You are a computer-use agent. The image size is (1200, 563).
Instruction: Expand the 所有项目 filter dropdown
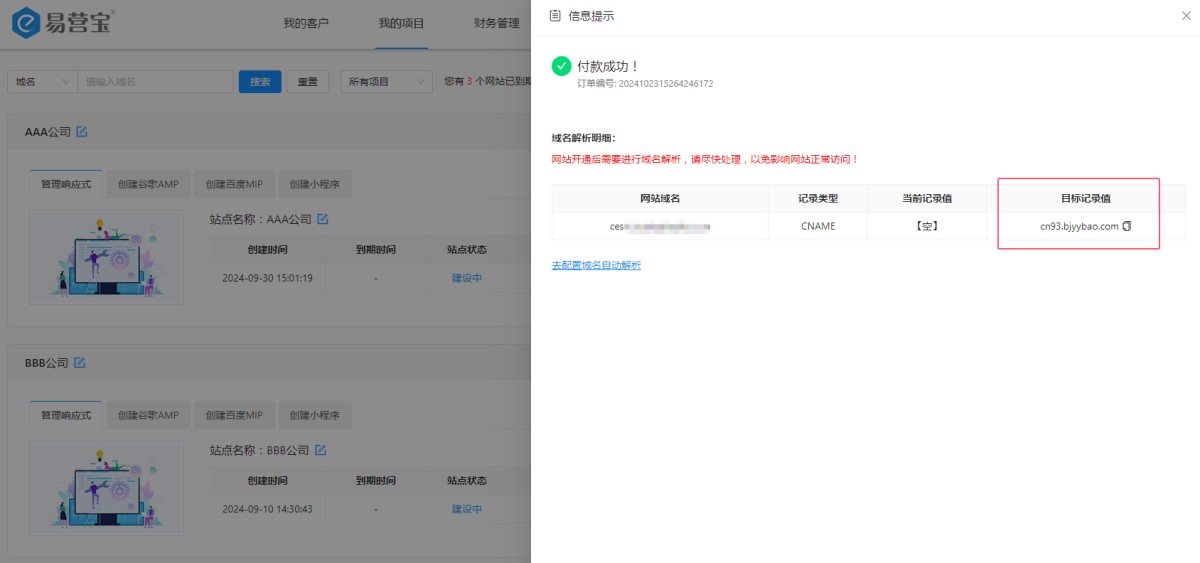click(x=386, y=82)
